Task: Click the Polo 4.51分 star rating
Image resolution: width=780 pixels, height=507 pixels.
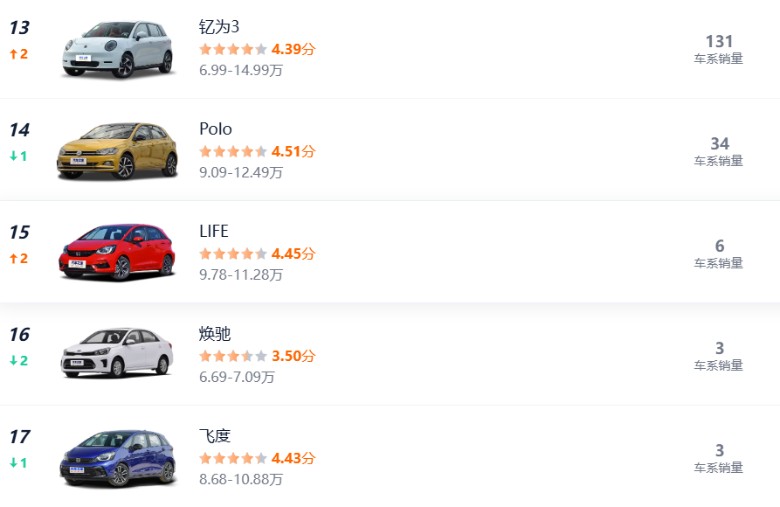Action: [x=256, y=152]
